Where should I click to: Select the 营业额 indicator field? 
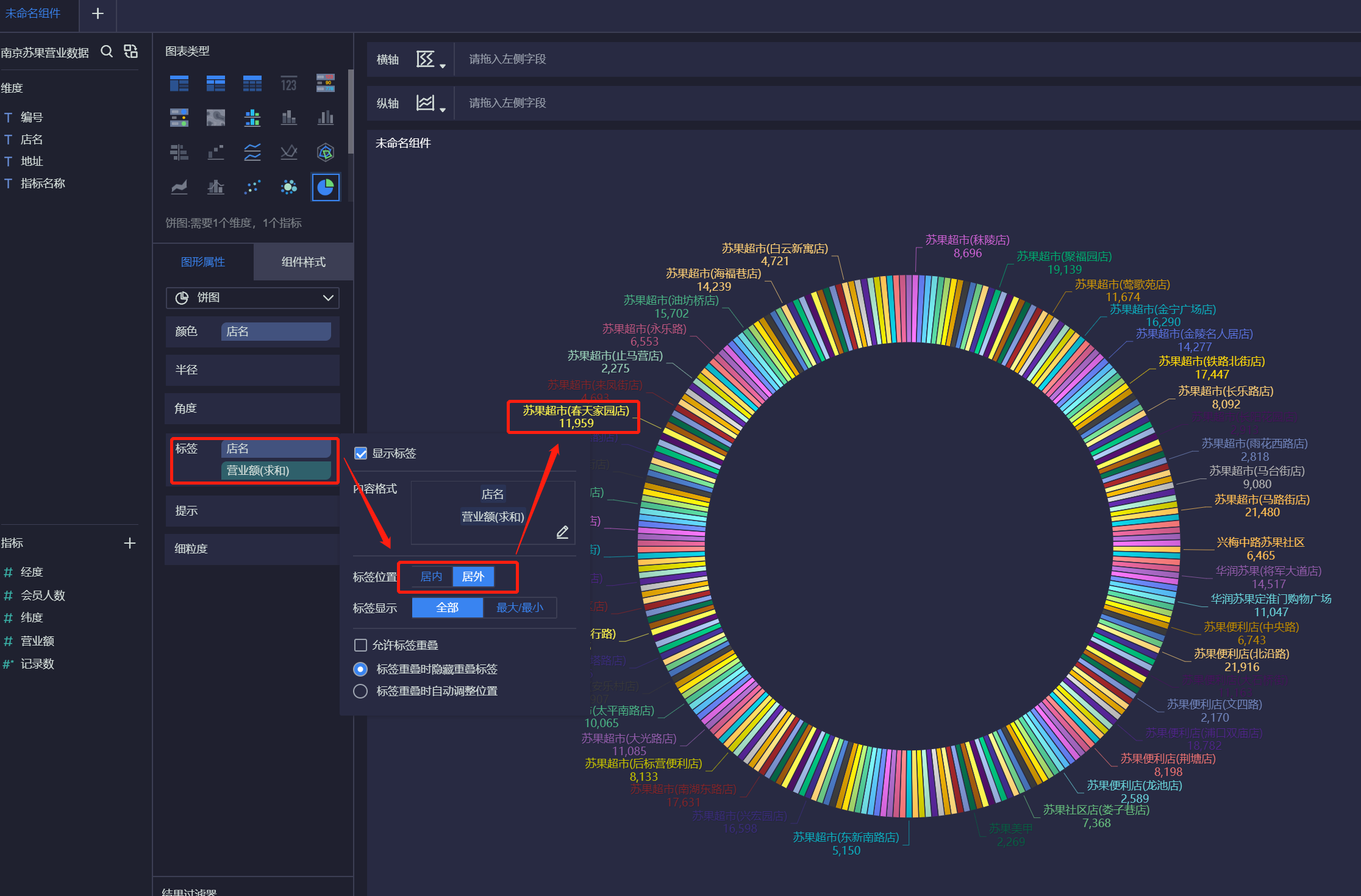pos(37,641)
